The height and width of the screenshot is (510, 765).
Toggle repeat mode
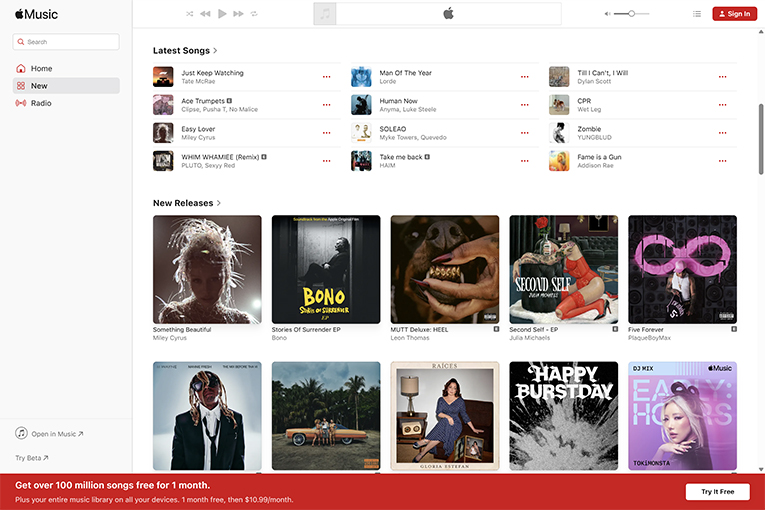click(254, 14)
